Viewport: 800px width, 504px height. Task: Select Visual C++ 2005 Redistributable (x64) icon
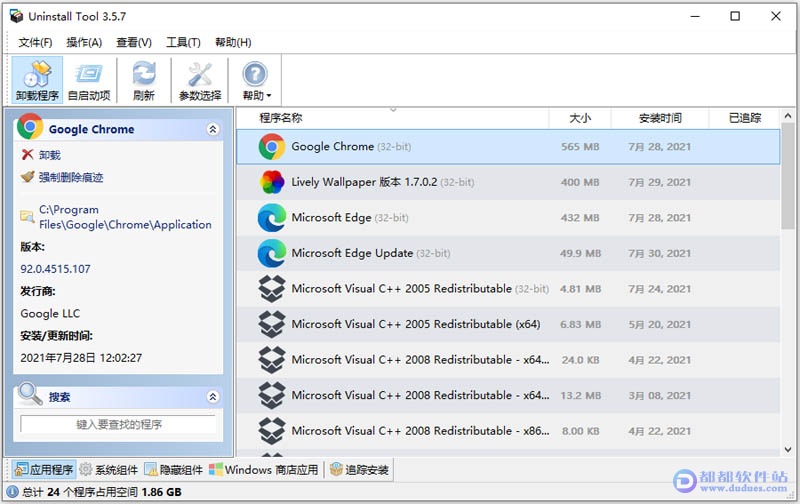271,324
